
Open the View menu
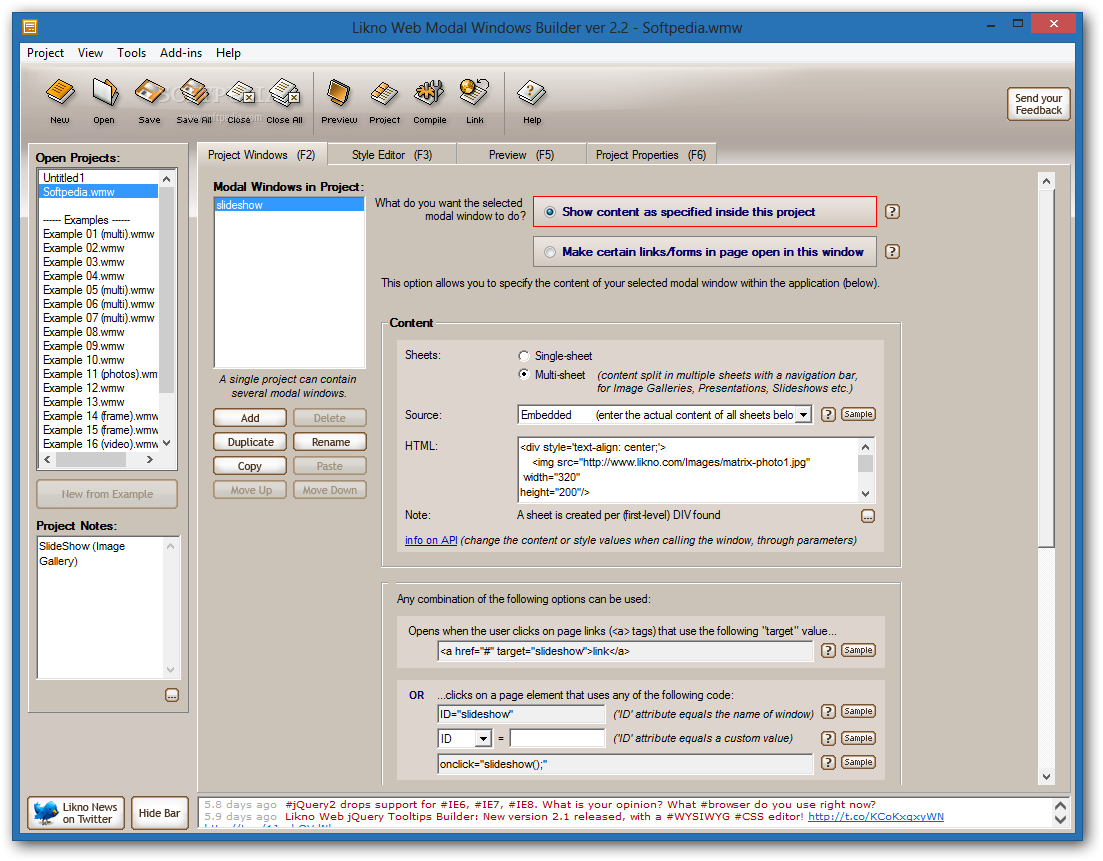coord(90,53)
